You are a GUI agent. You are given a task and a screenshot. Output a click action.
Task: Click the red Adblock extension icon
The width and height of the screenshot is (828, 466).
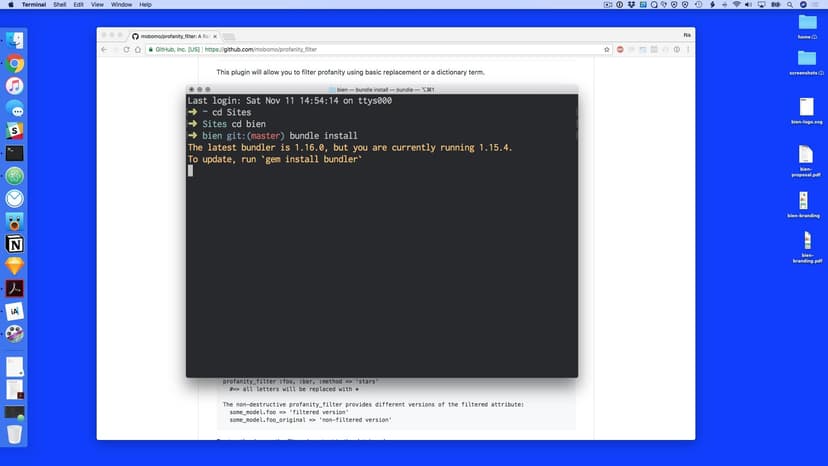coord(620,49)
